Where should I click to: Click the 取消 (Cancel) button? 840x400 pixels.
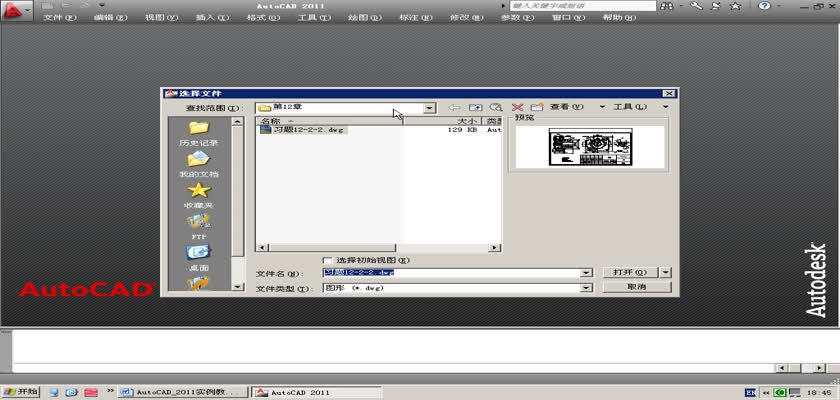point(636,288)
